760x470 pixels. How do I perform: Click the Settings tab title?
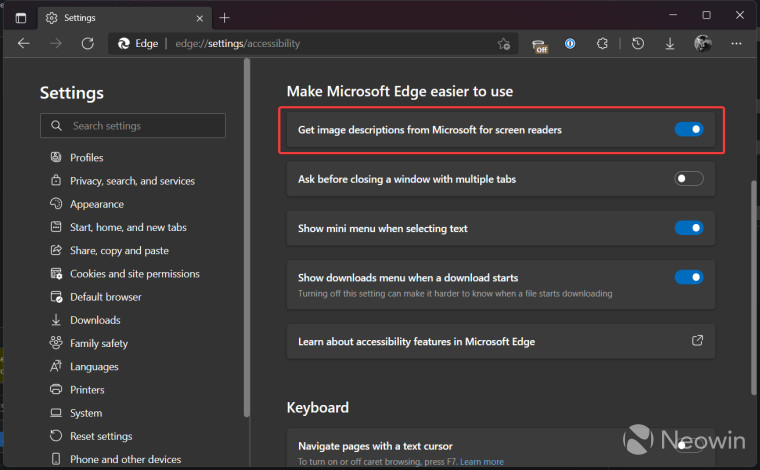coord(80,18)
